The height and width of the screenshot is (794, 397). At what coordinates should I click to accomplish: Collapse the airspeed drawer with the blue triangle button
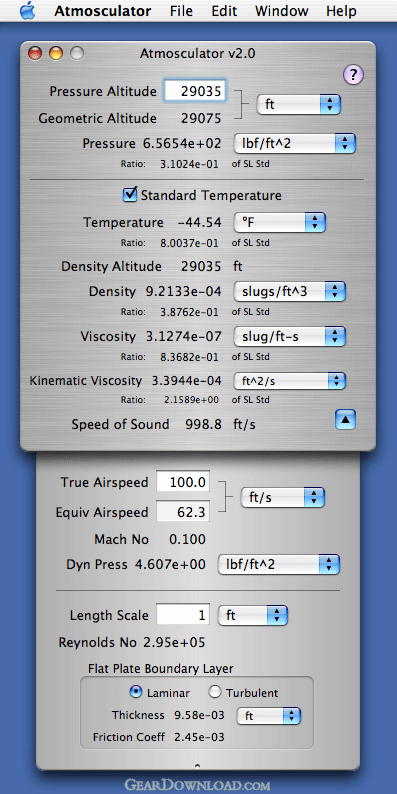[345, 419]
